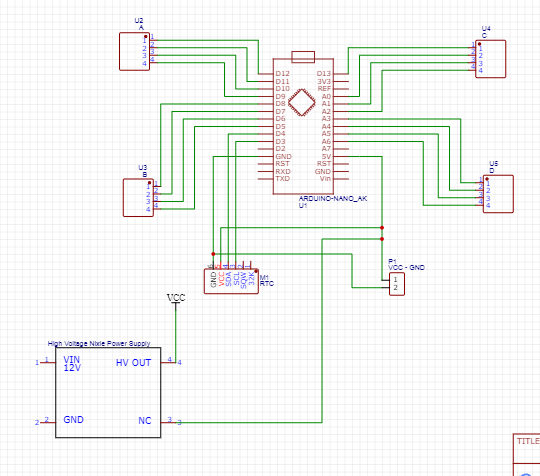Select the High Voltage Nixie Power Supply title

click(99, 343)
